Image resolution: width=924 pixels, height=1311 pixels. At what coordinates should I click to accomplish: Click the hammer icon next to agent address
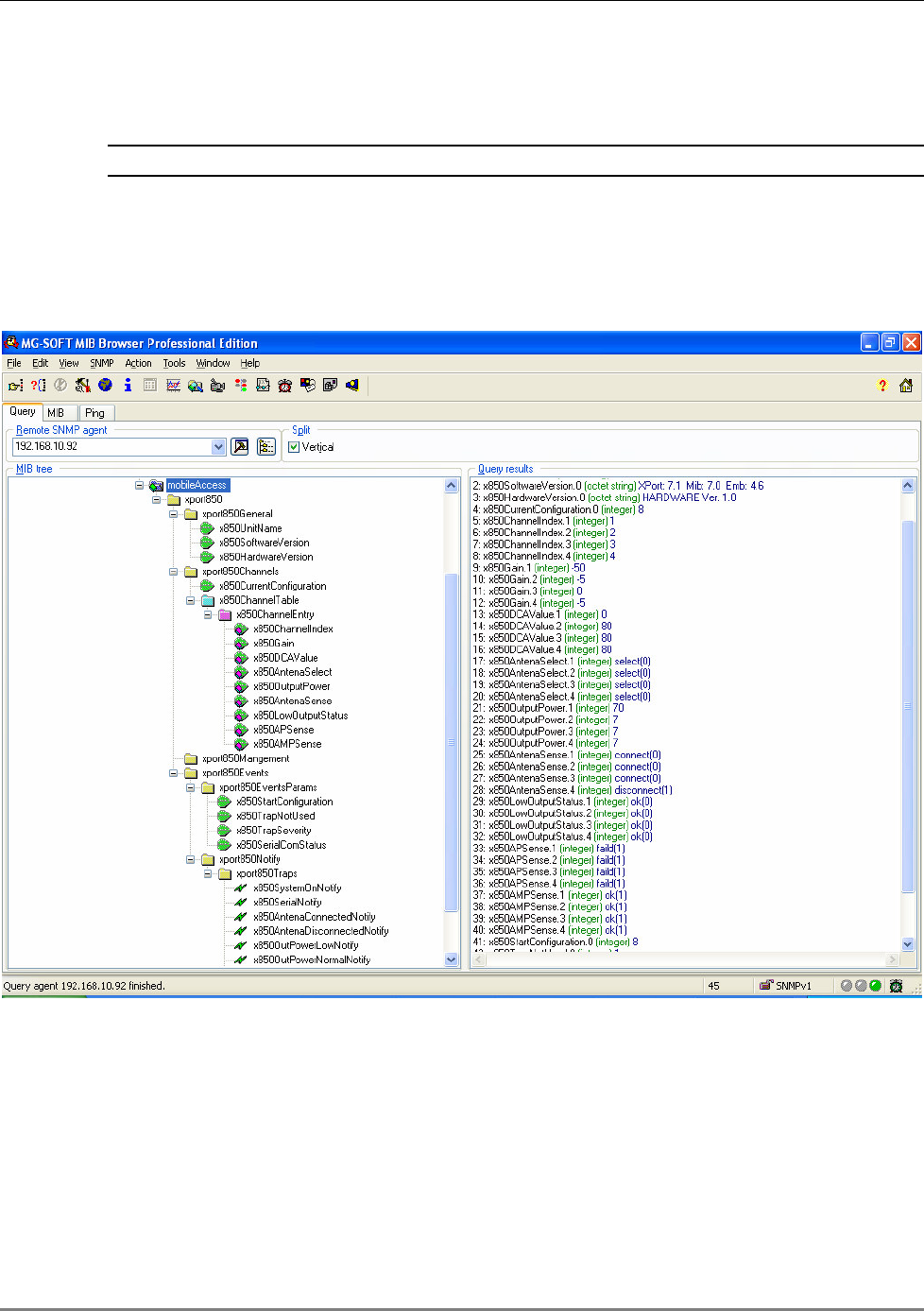point(240,446)
